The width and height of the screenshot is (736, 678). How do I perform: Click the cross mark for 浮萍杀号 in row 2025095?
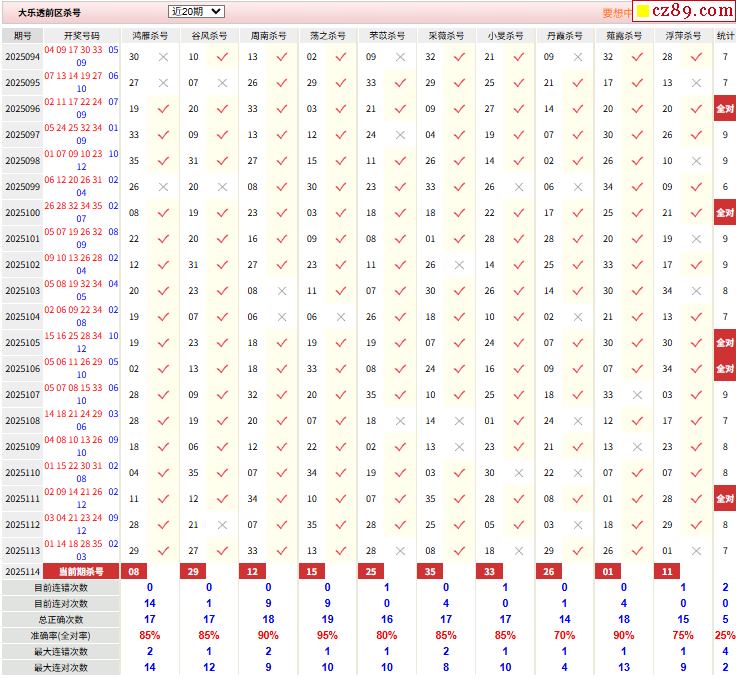695,83
